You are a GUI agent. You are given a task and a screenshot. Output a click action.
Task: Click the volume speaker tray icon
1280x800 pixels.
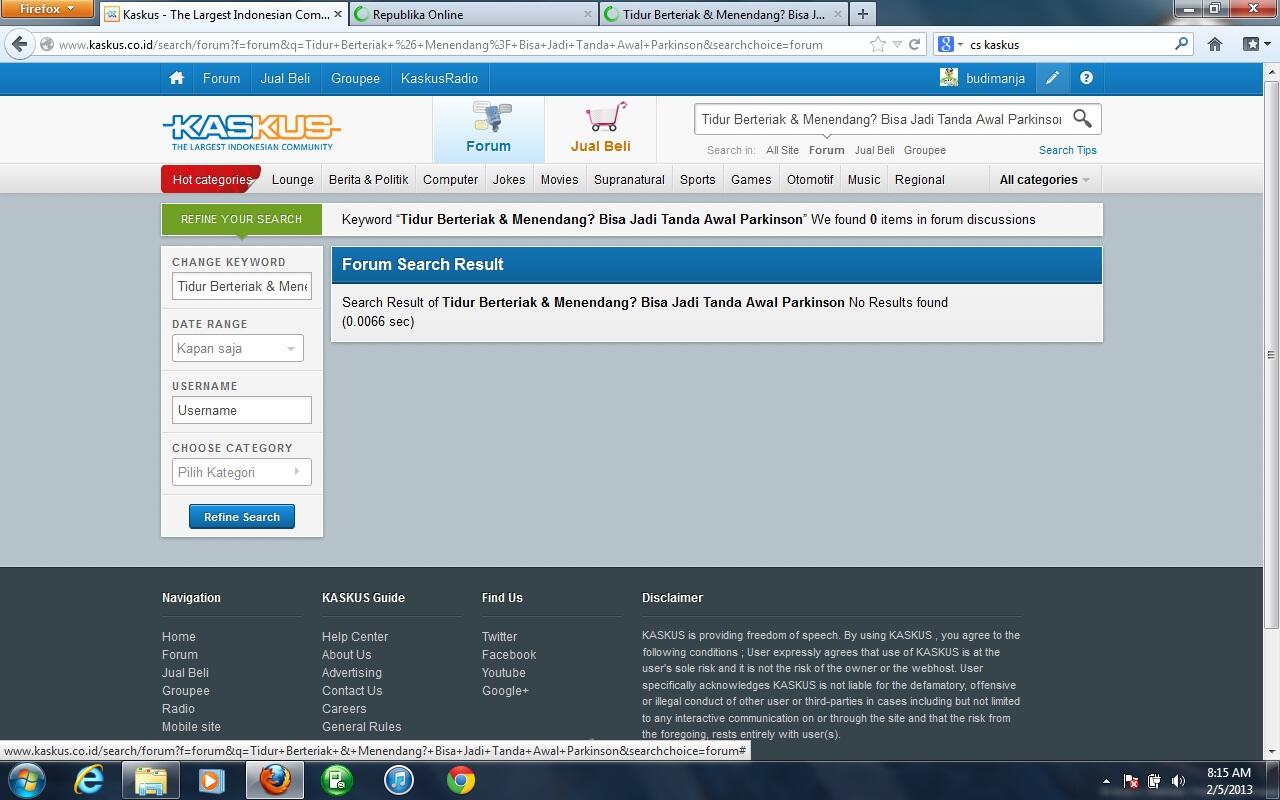[x=1179, y=781]
